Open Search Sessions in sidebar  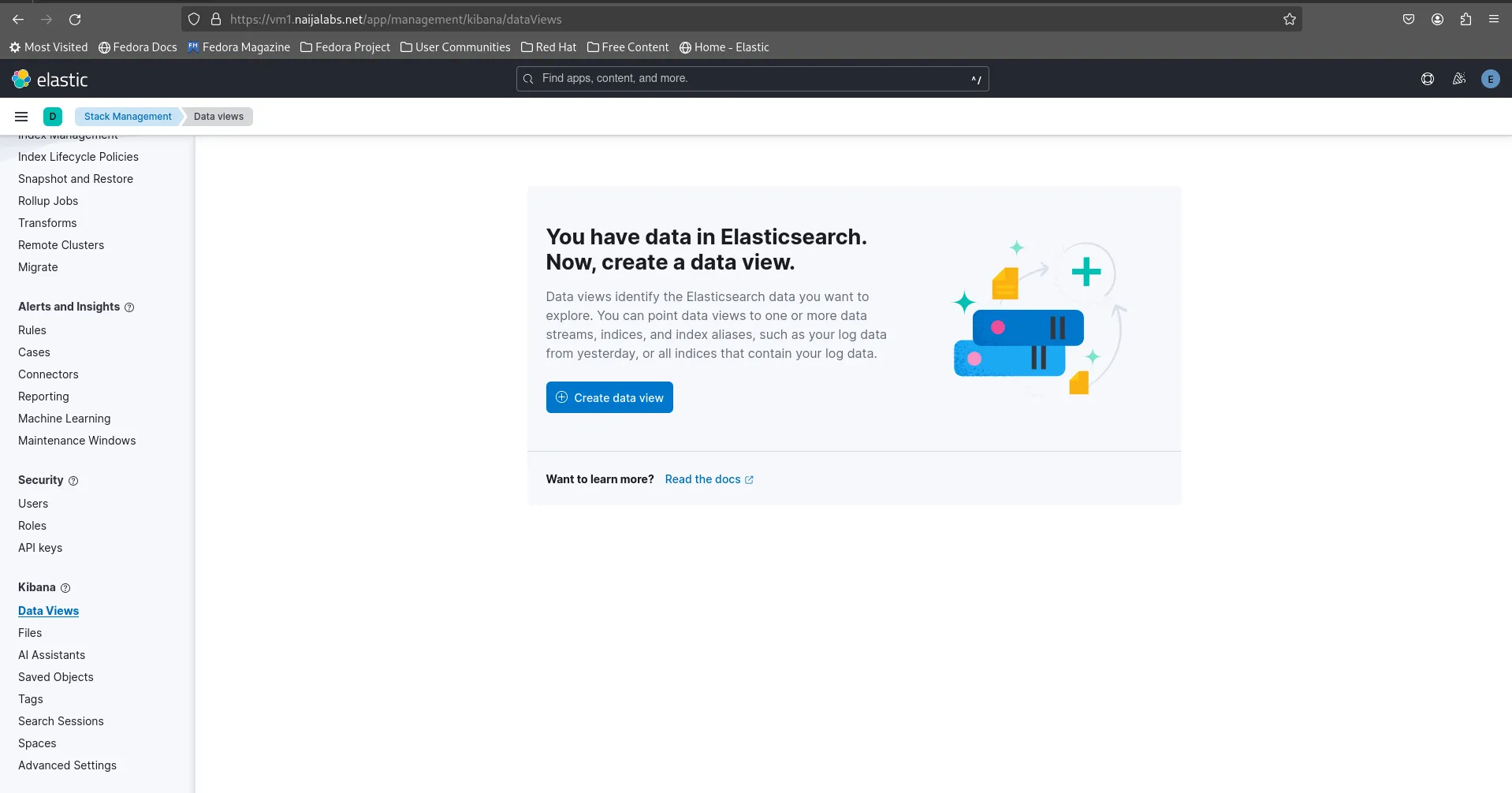[x=61, y=721]
